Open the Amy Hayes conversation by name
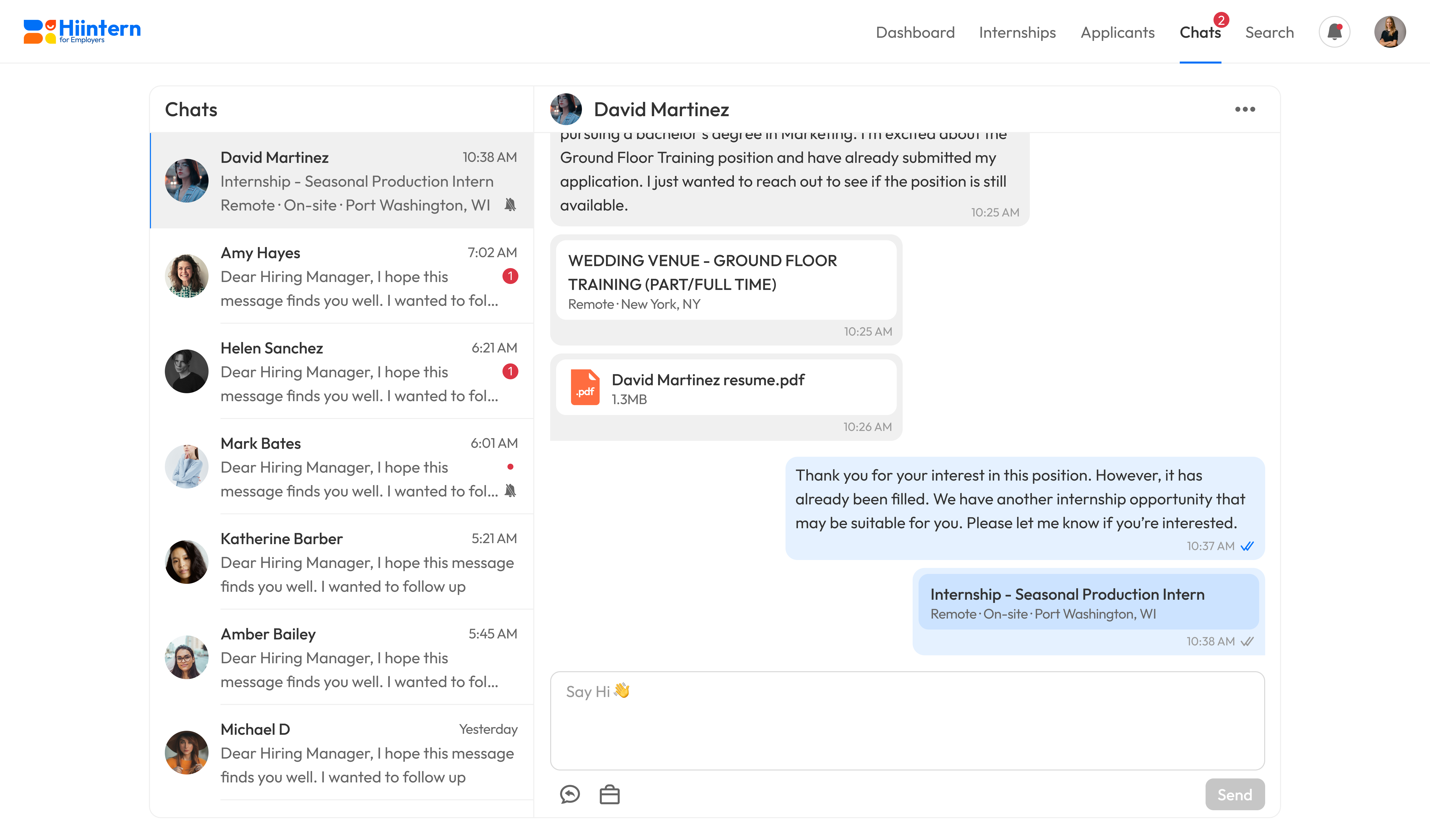1430x840 pixels. (260, 253)
